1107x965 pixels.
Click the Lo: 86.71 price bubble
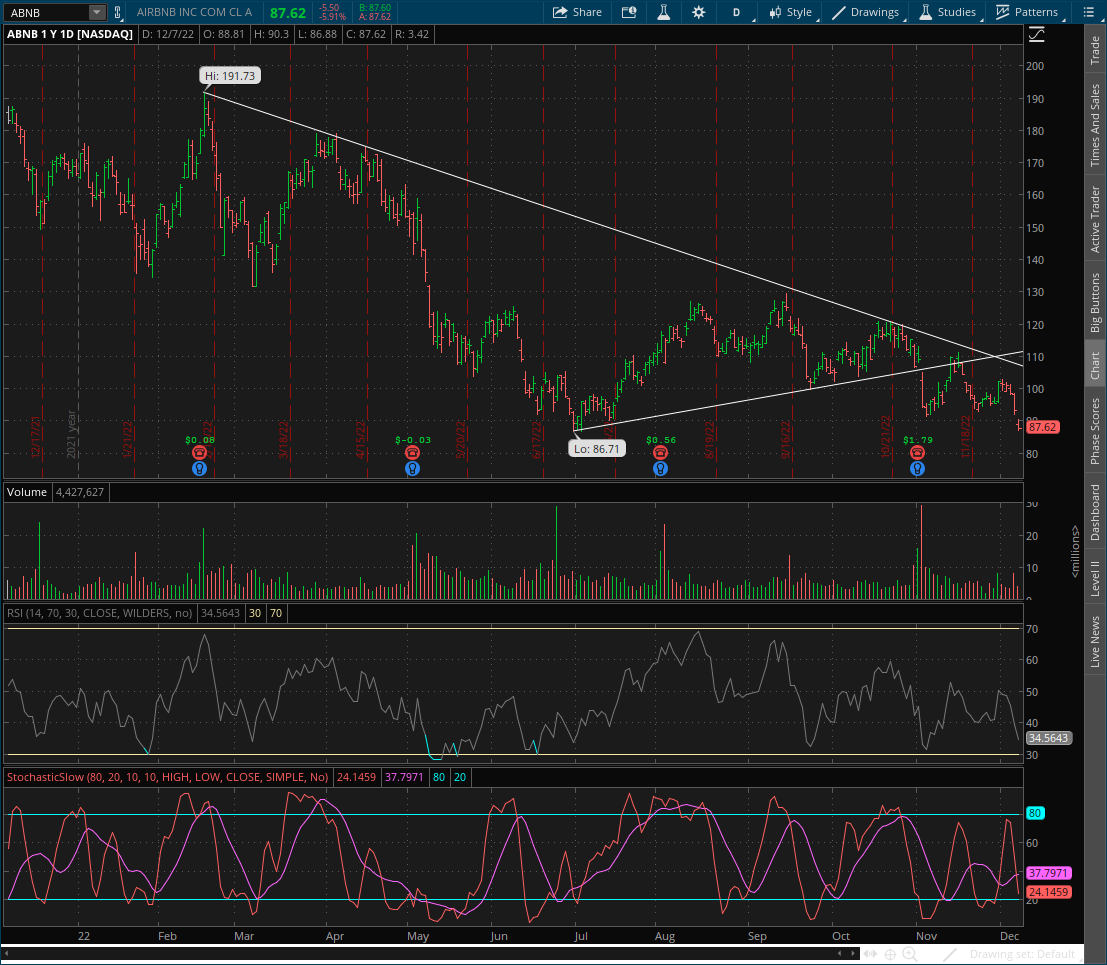597,448
